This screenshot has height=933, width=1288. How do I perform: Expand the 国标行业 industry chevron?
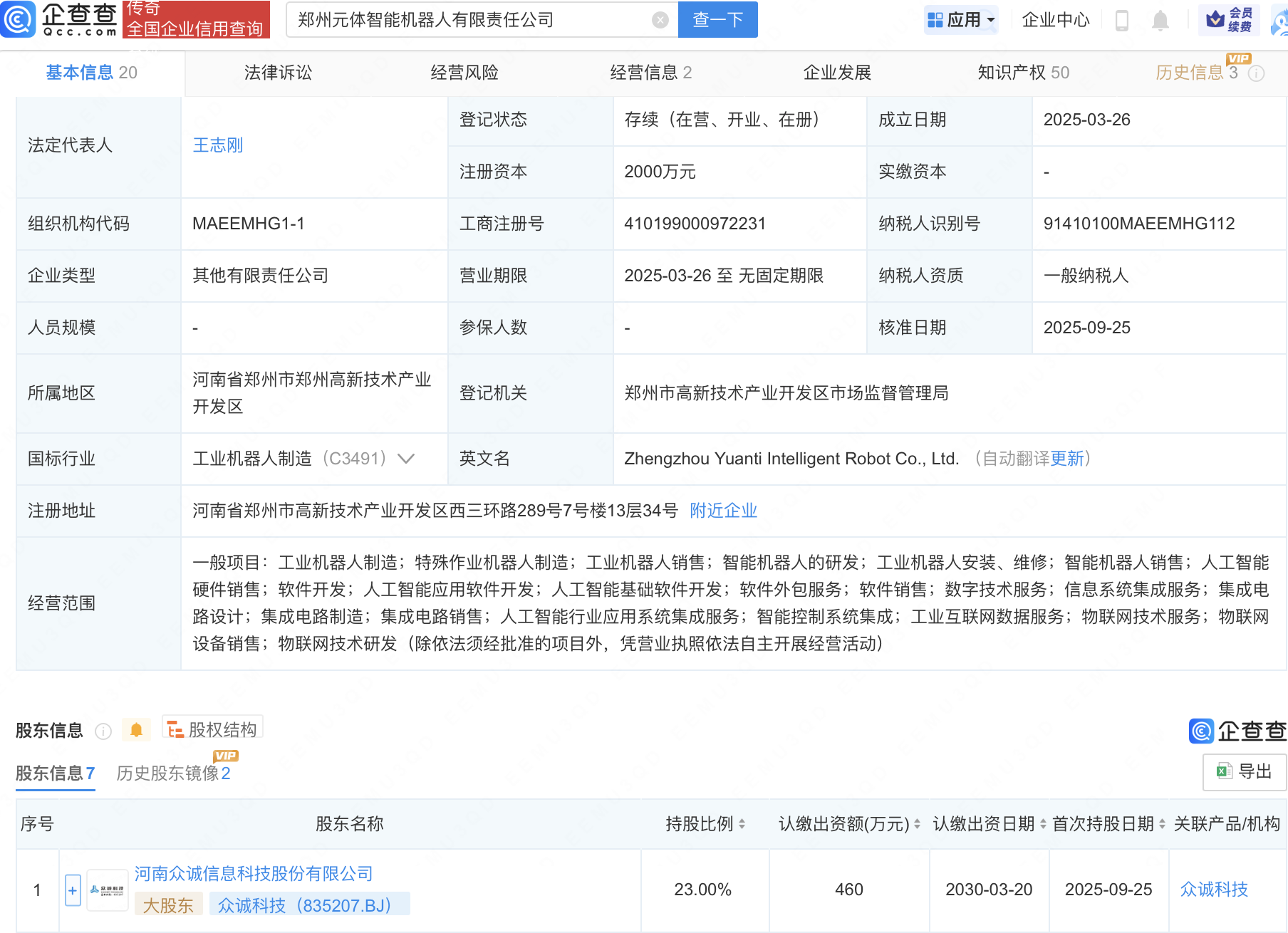click(406, 459)
